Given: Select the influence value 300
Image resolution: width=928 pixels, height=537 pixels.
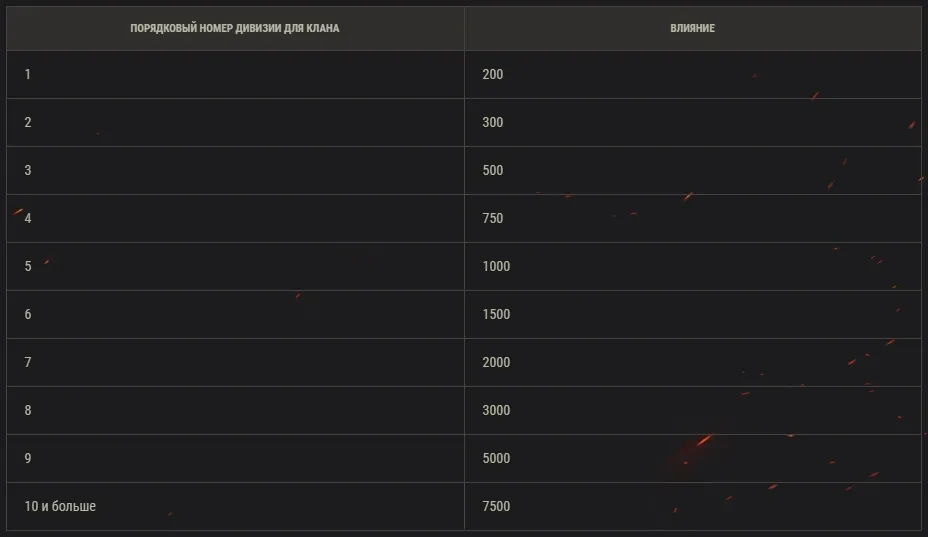Looking at the screenshot, I should click(493, 123).
